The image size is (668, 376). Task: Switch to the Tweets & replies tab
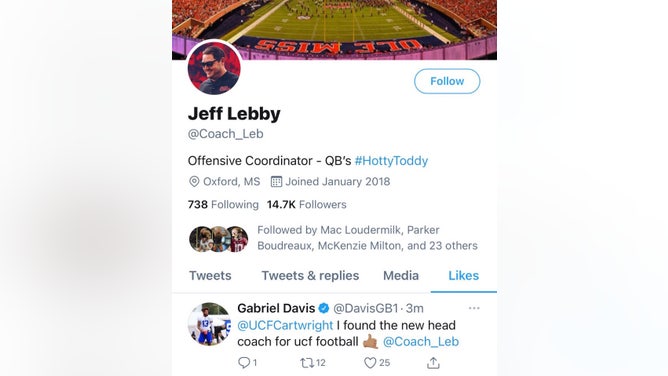pos(310,276)
